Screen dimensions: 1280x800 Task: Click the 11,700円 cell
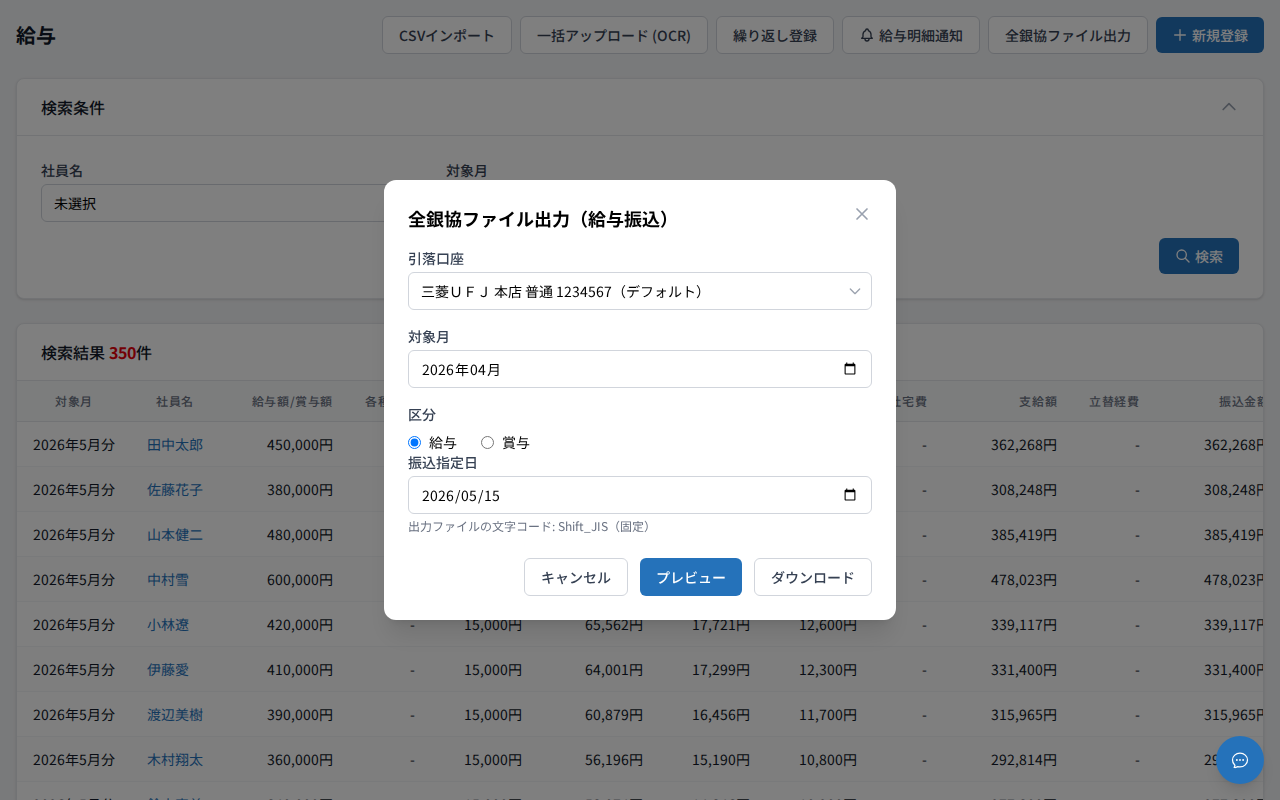point(827,714)
